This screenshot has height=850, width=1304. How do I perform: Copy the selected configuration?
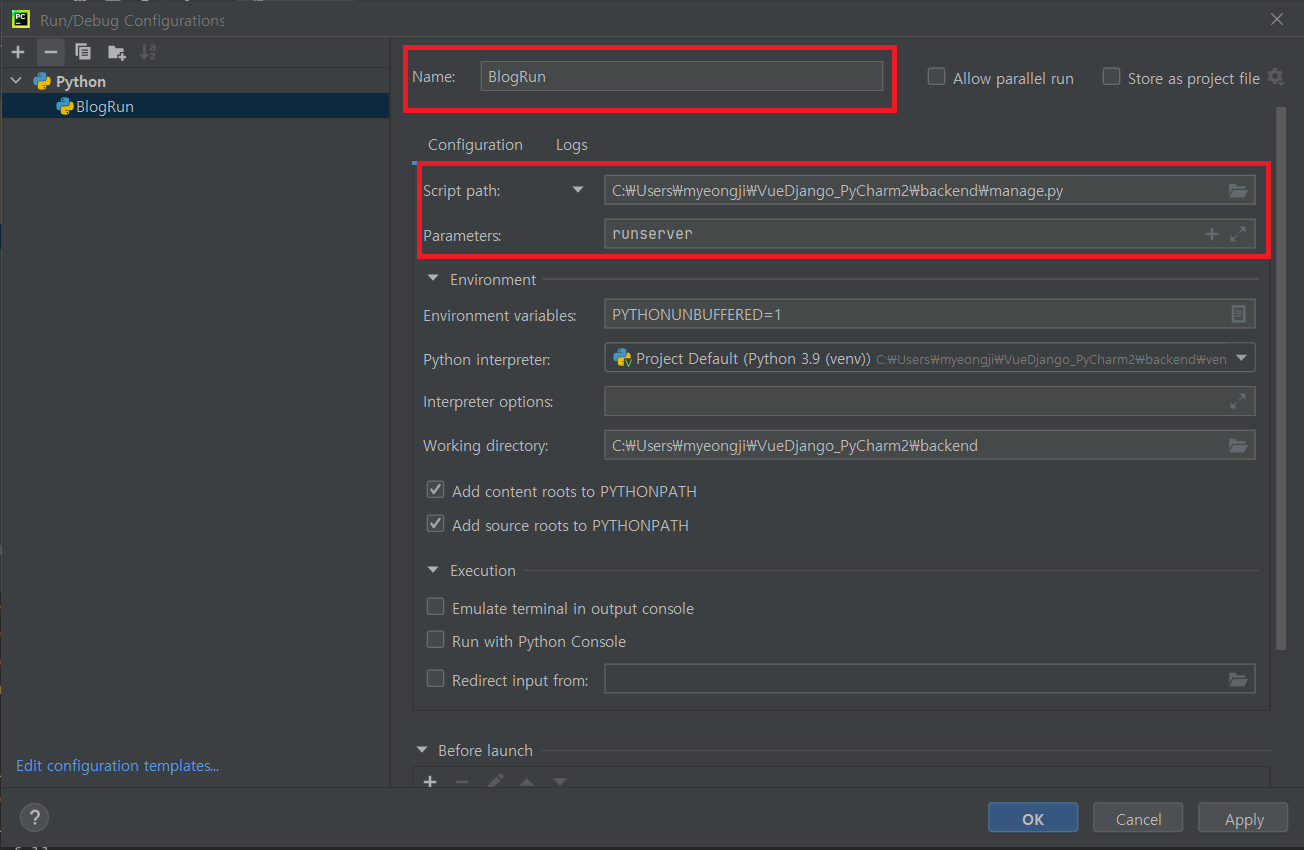pyautogui.click(x=83, y=52)
